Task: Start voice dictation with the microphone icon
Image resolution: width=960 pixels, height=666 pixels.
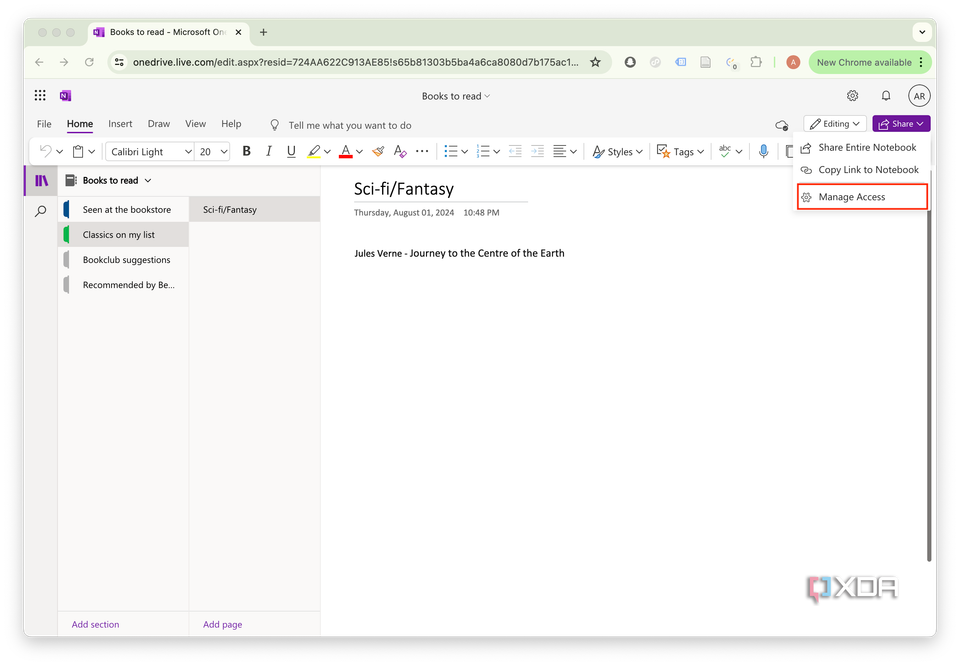Action: click(764, 151)
